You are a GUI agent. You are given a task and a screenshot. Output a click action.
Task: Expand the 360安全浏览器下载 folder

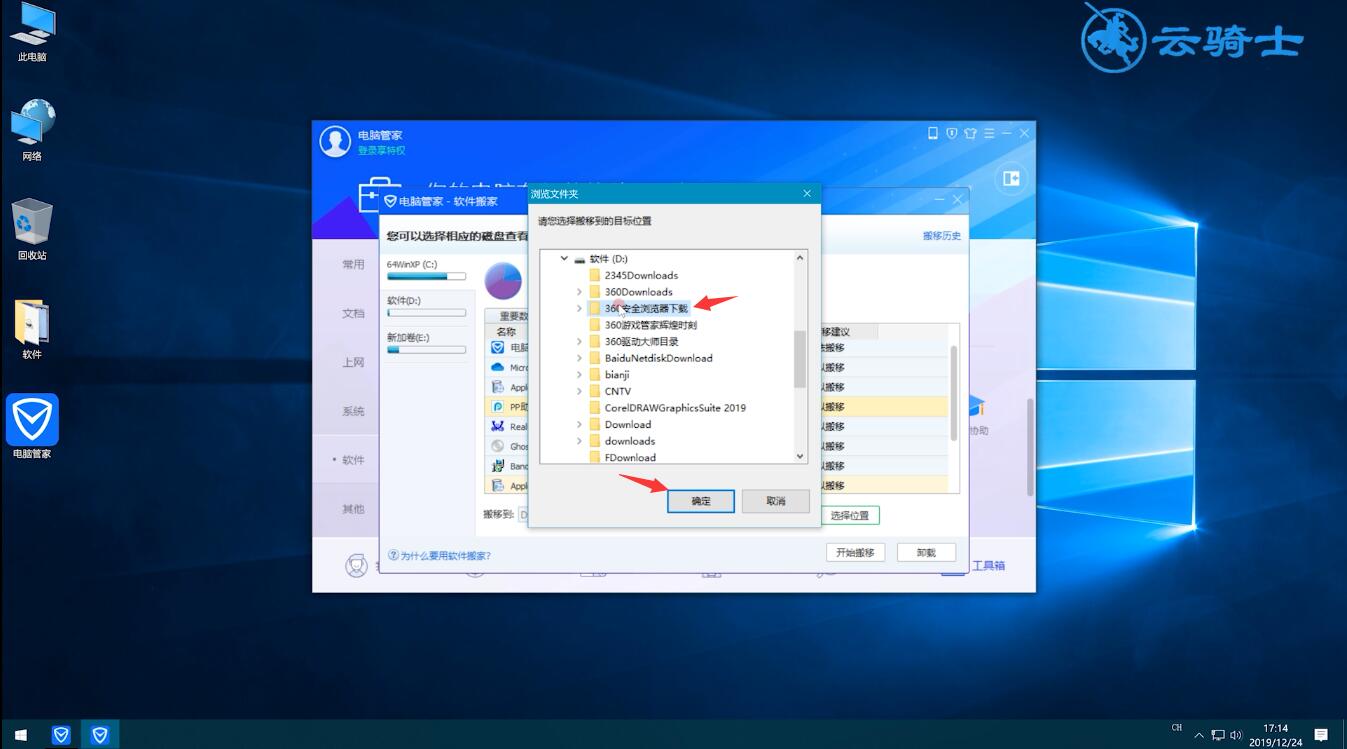click(579, 308)
